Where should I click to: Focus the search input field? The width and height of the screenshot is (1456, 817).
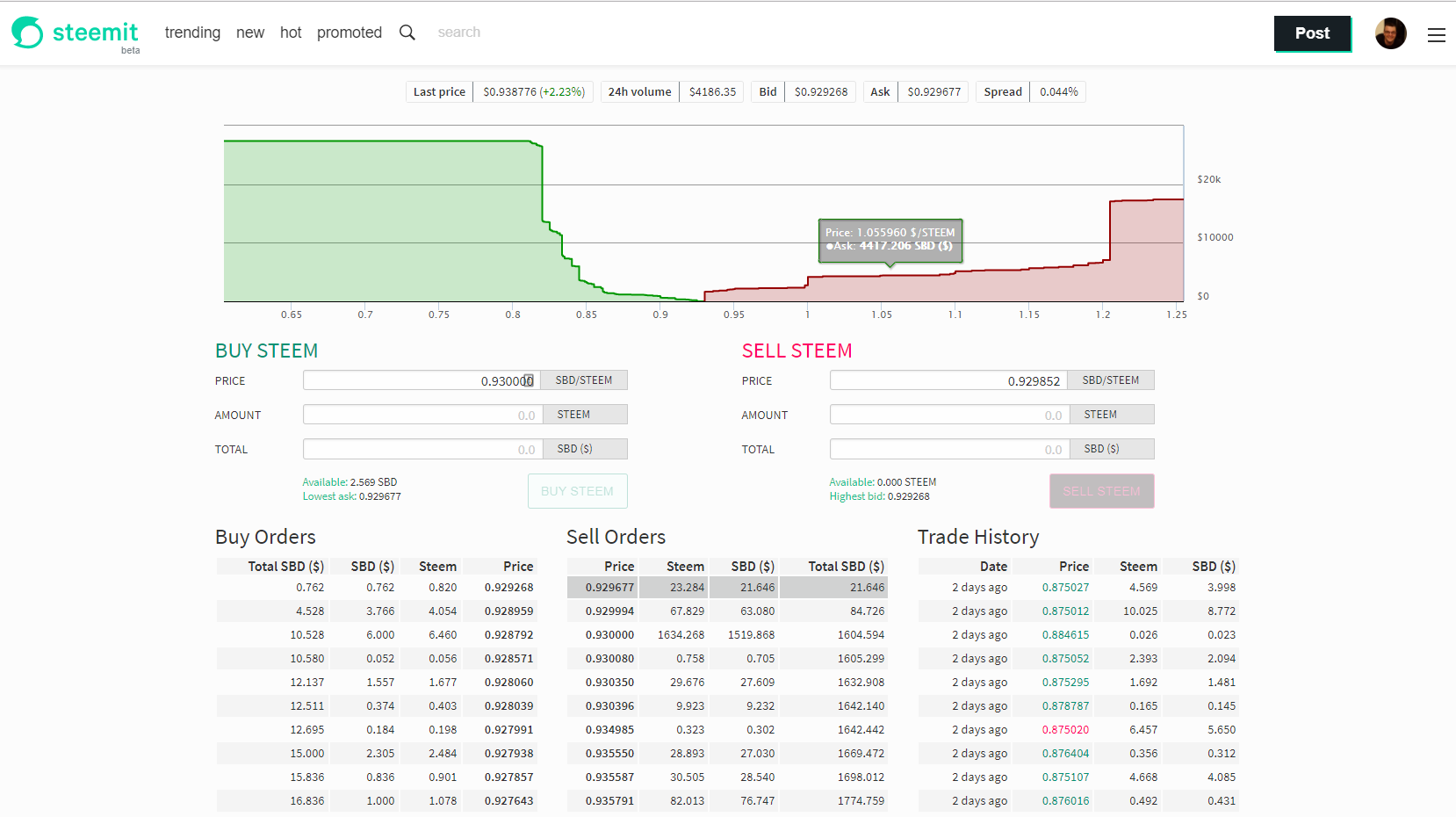coord(459,33)
